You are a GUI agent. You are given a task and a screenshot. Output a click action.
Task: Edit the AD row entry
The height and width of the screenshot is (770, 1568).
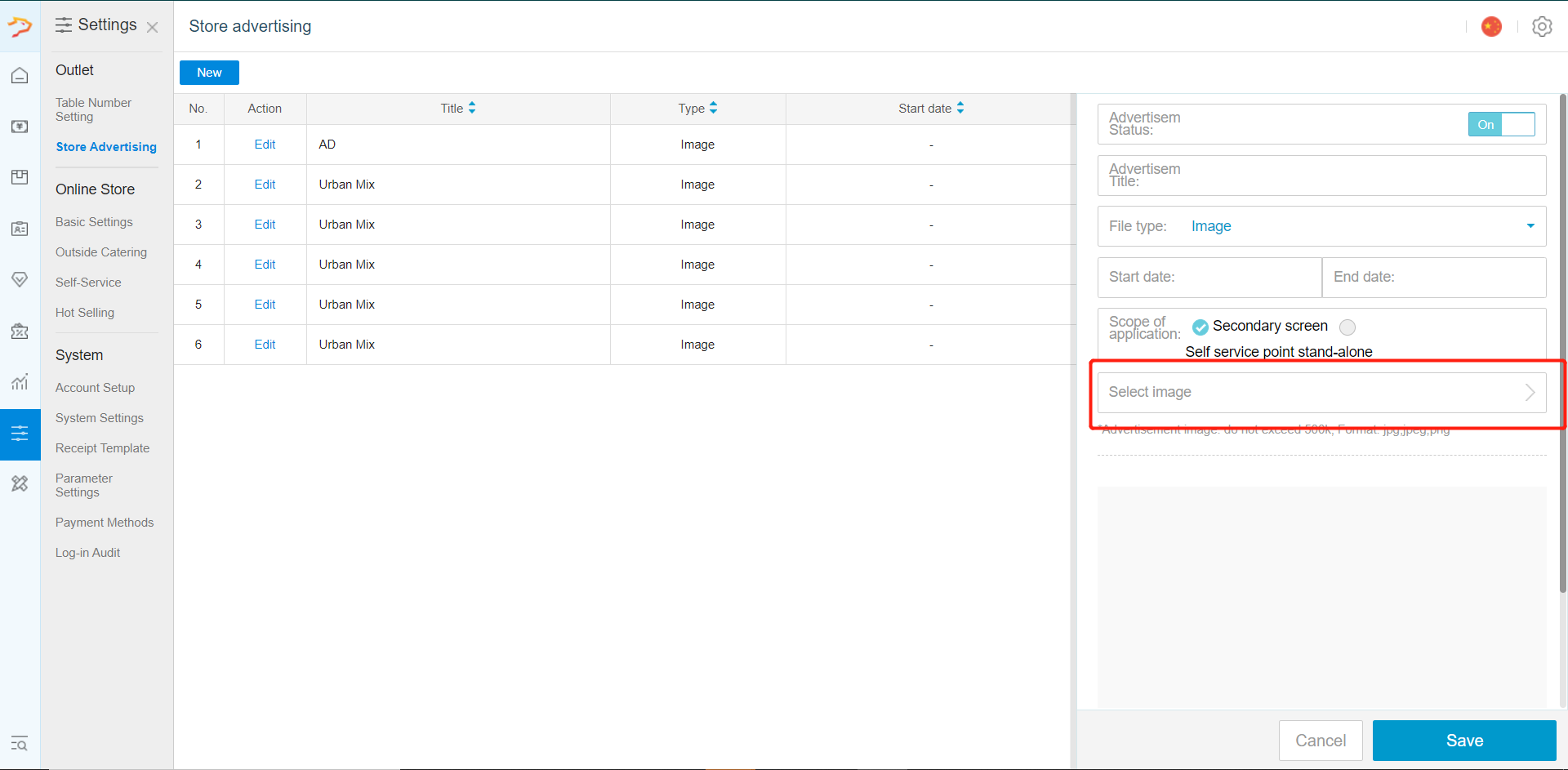265,145
